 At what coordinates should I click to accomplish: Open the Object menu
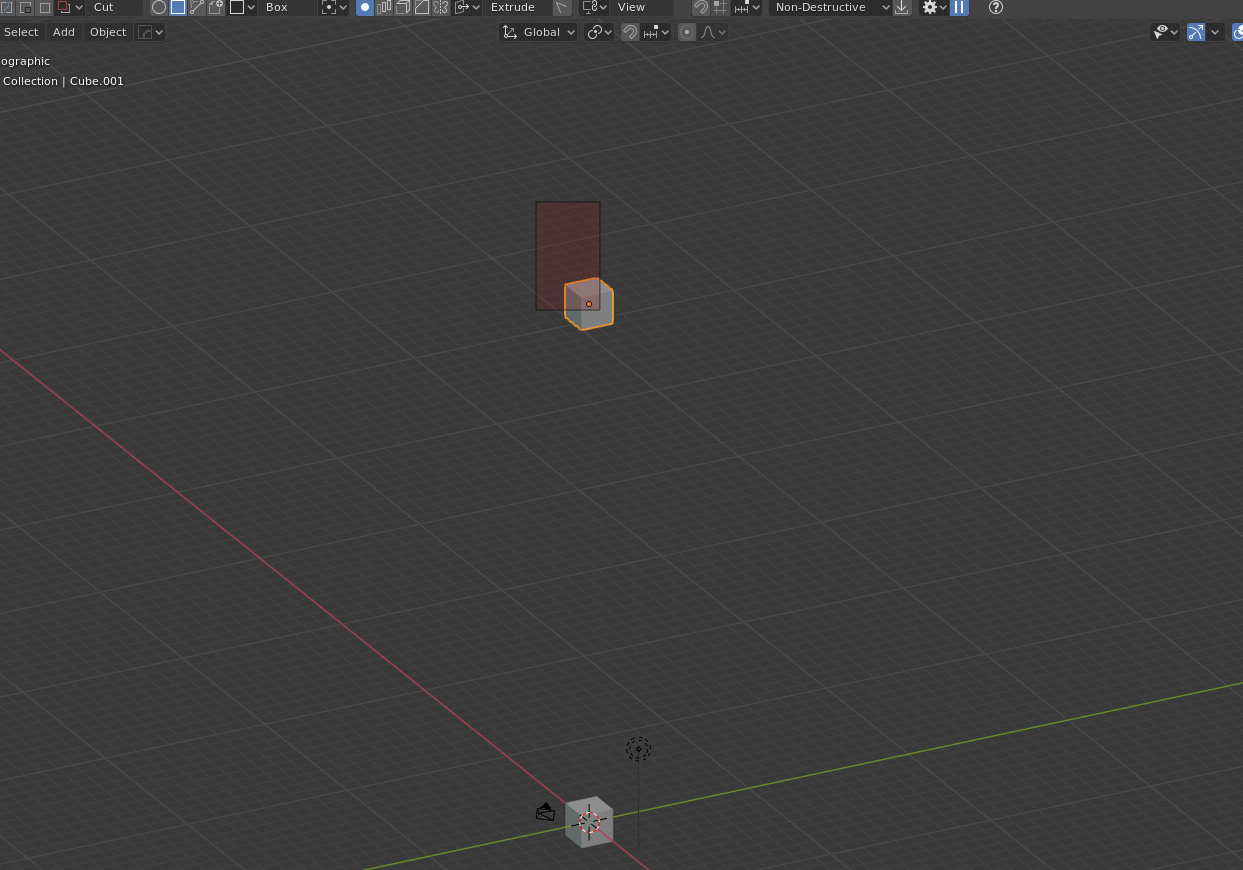pos(108,32)
